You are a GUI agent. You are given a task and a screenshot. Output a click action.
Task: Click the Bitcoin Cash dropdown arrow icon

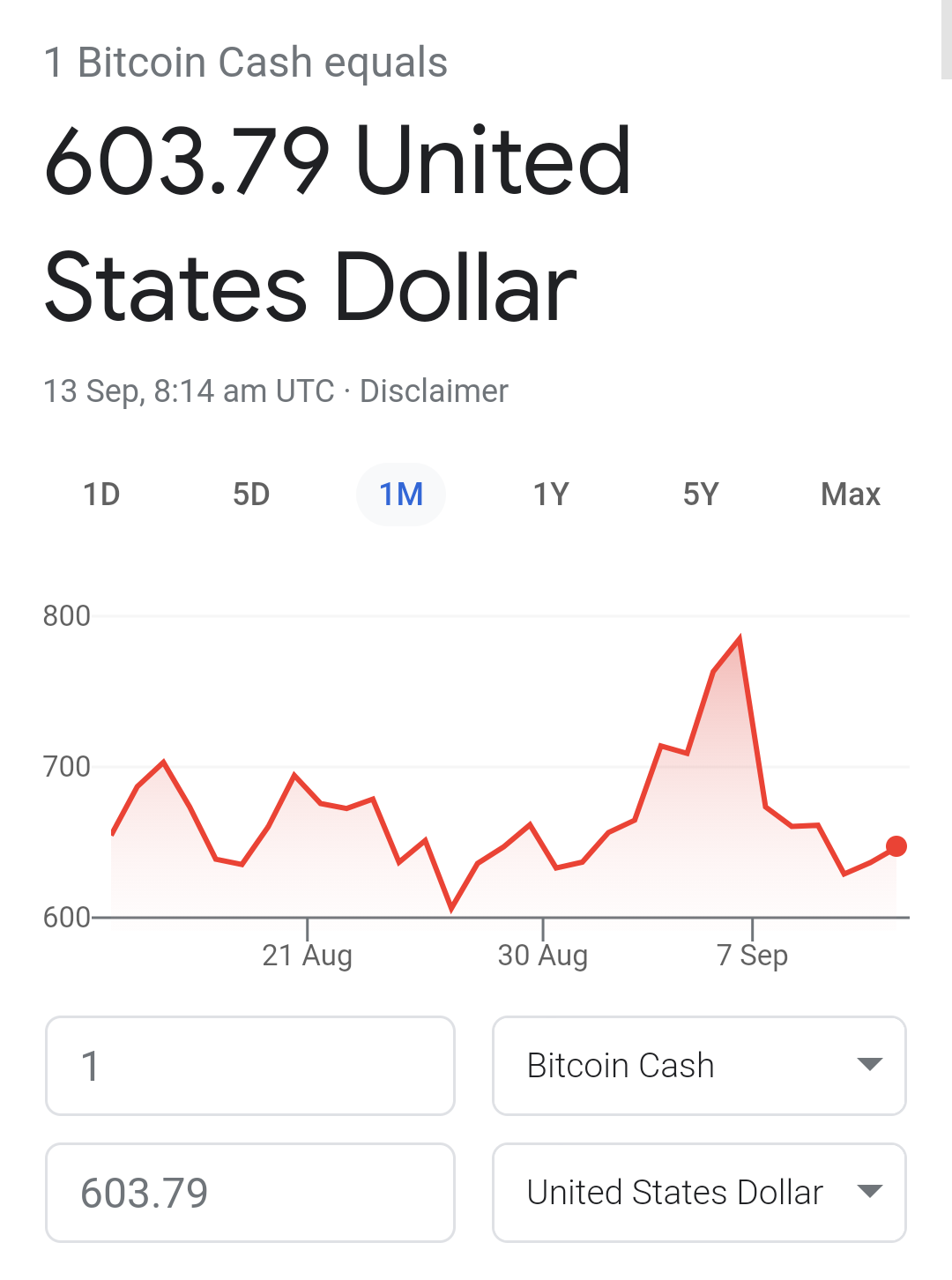click(x=870, y=1065)
